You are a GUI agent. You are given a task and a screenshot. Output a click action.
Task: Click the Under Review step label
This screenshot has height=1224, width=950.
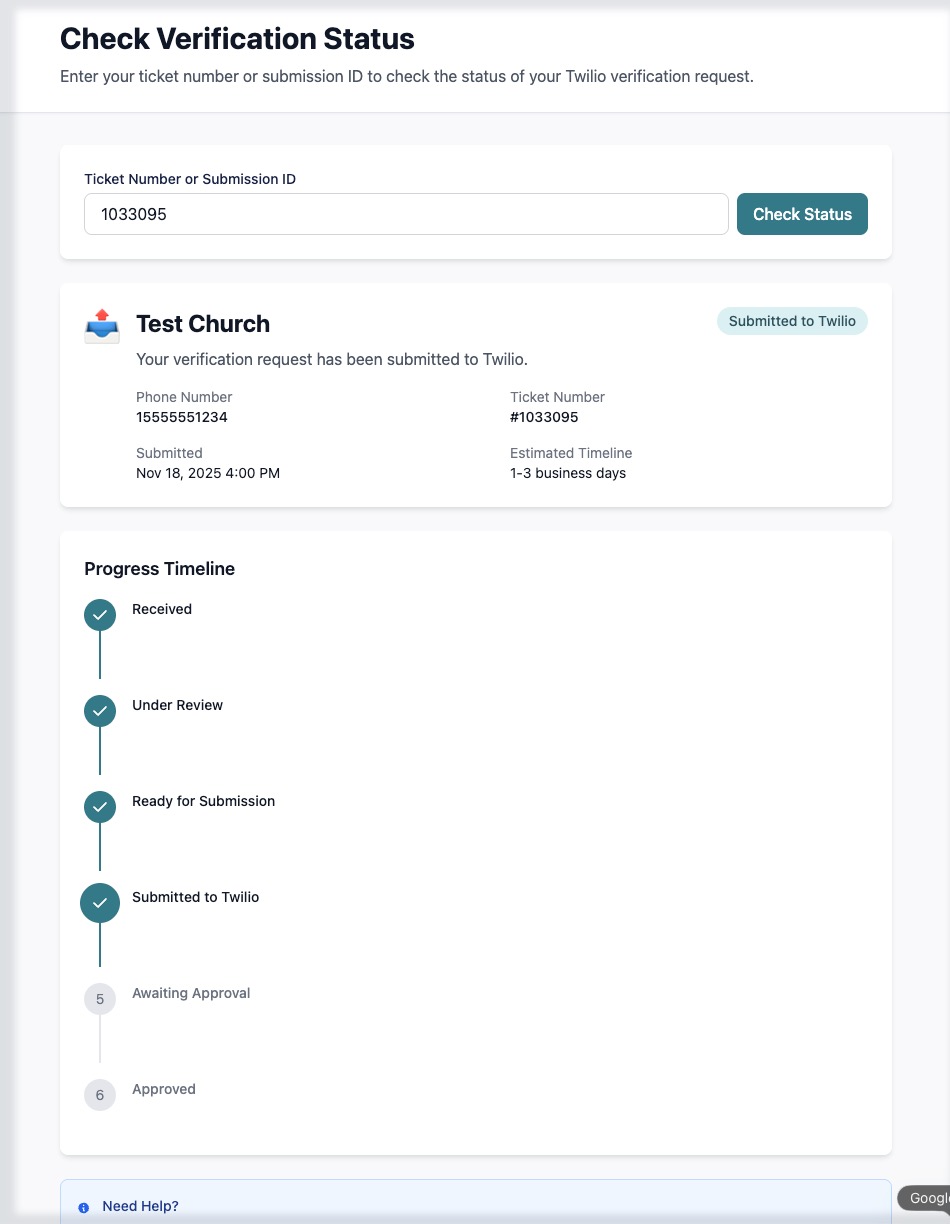point(177,705)
